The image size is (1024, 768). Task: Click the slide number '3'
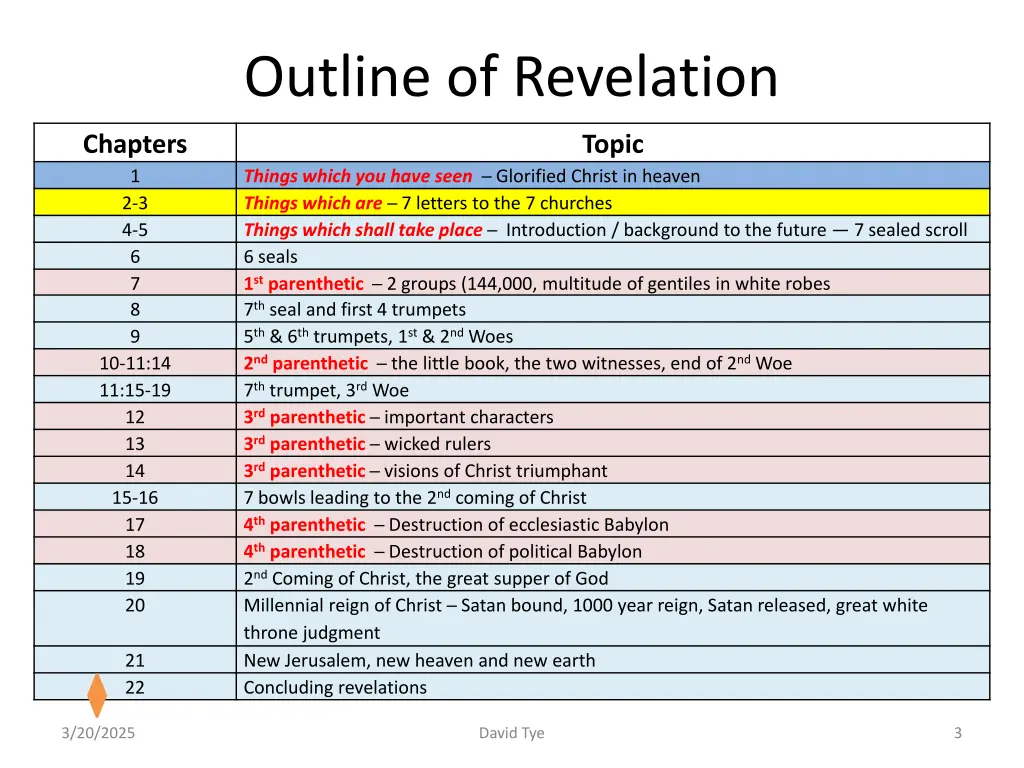tap(957, 733)
